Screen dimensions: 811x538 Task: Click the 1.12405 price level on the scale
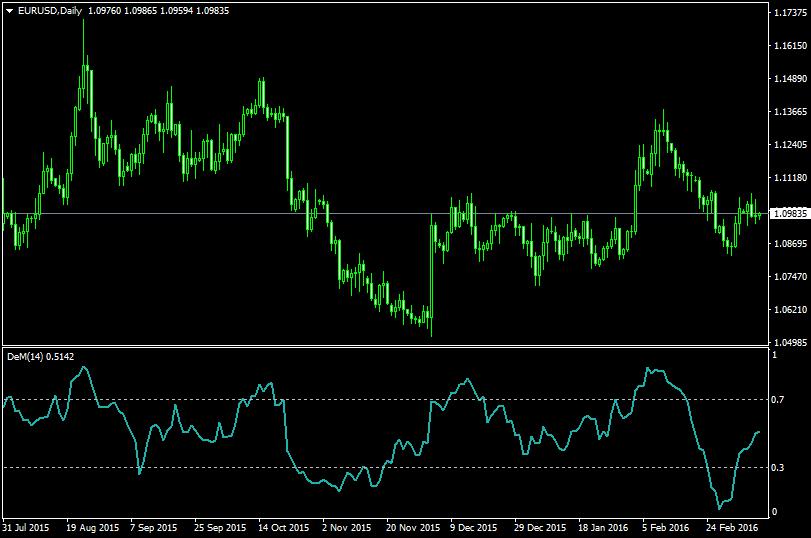pos(790,145)
